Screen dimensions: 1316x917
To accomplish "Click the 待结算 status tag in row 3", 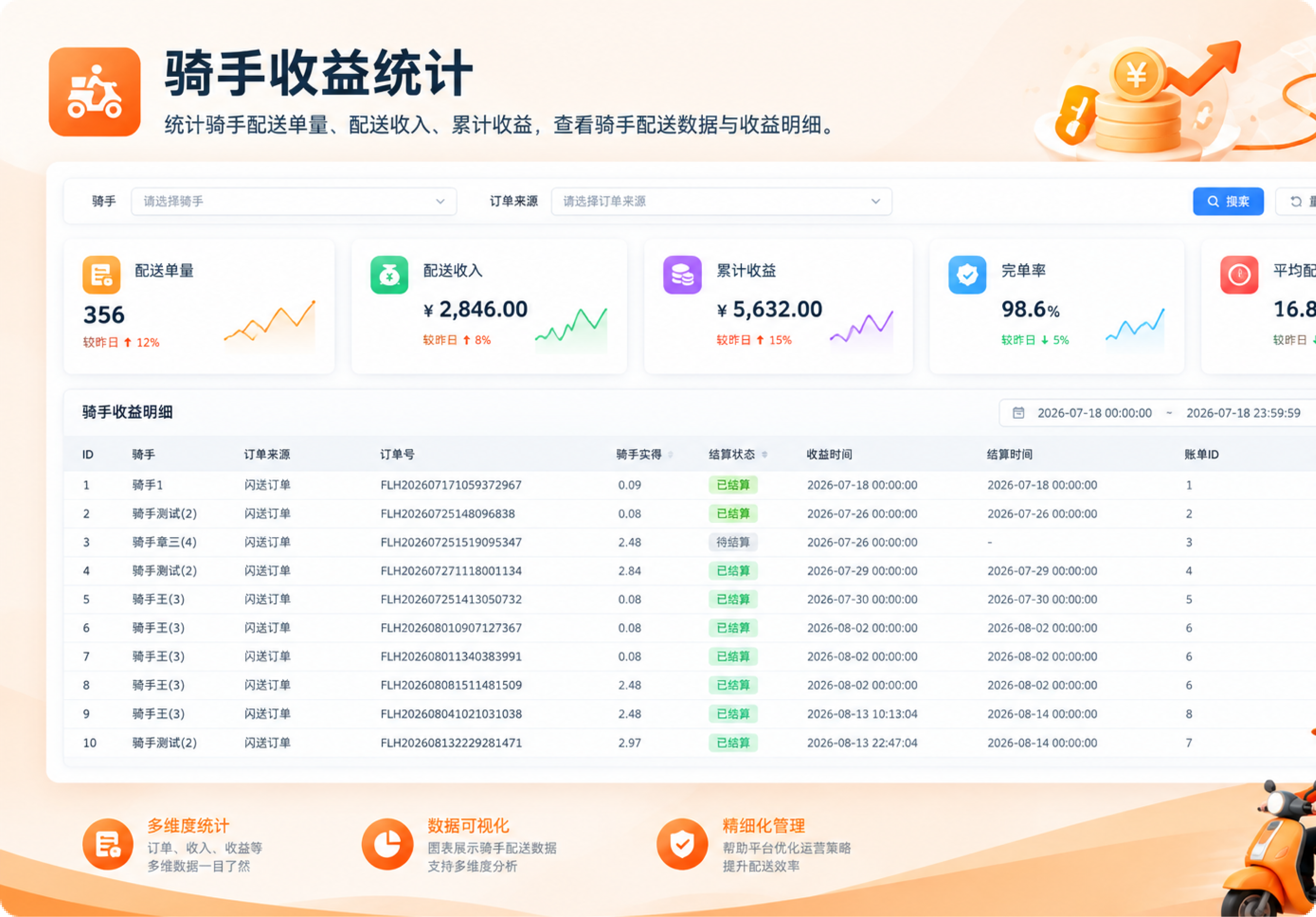I will [x=733, y=542].
